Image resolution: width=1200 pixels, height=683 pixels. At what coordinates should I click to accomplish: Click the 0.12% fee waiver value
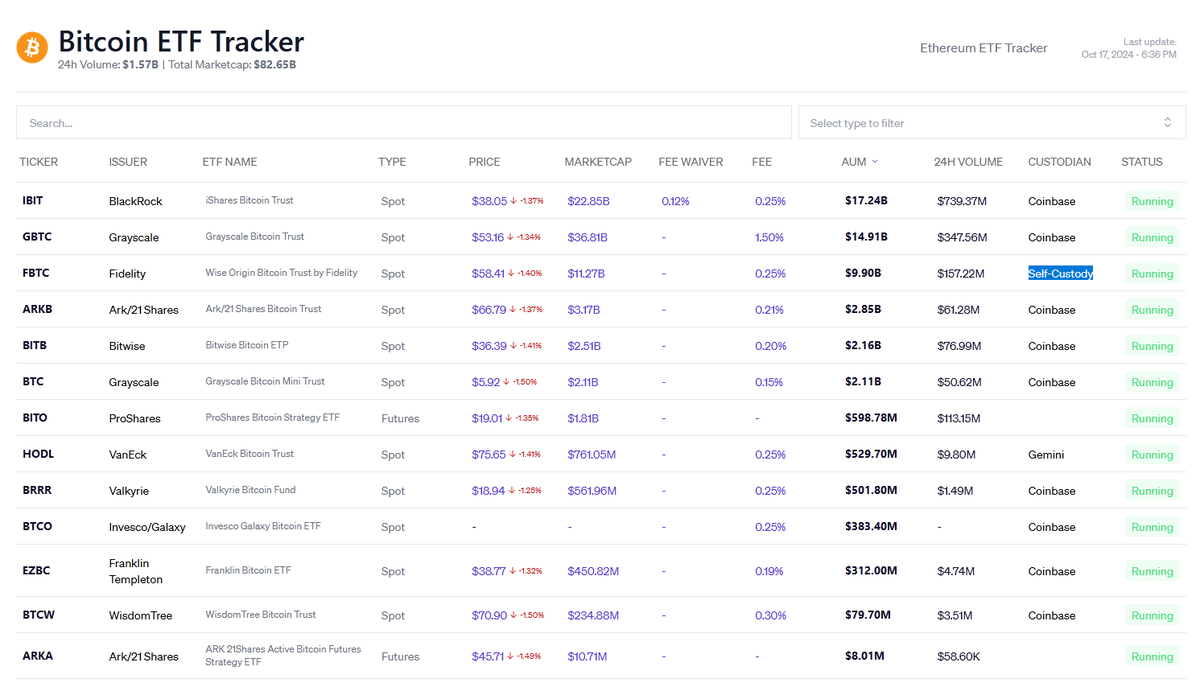pyautogui.click(x=675, y=201)
